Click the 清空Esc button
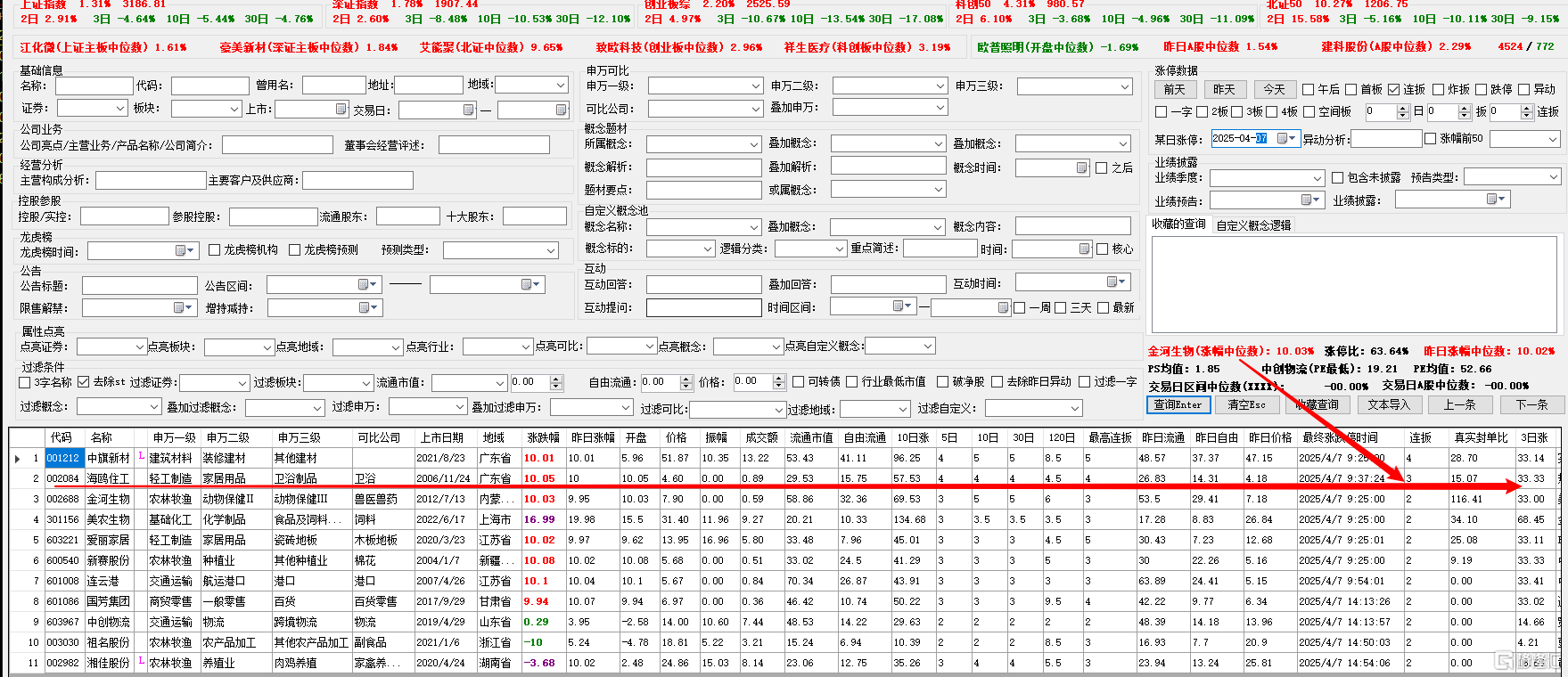 [x=1246, y=404]
